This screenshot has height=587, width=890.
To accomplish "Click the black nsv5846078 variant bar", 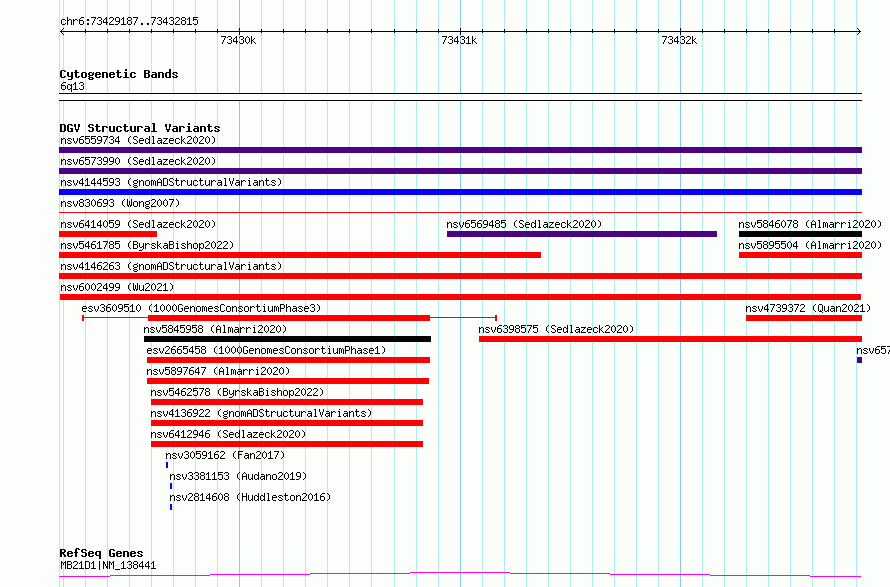I will [800, 234].
